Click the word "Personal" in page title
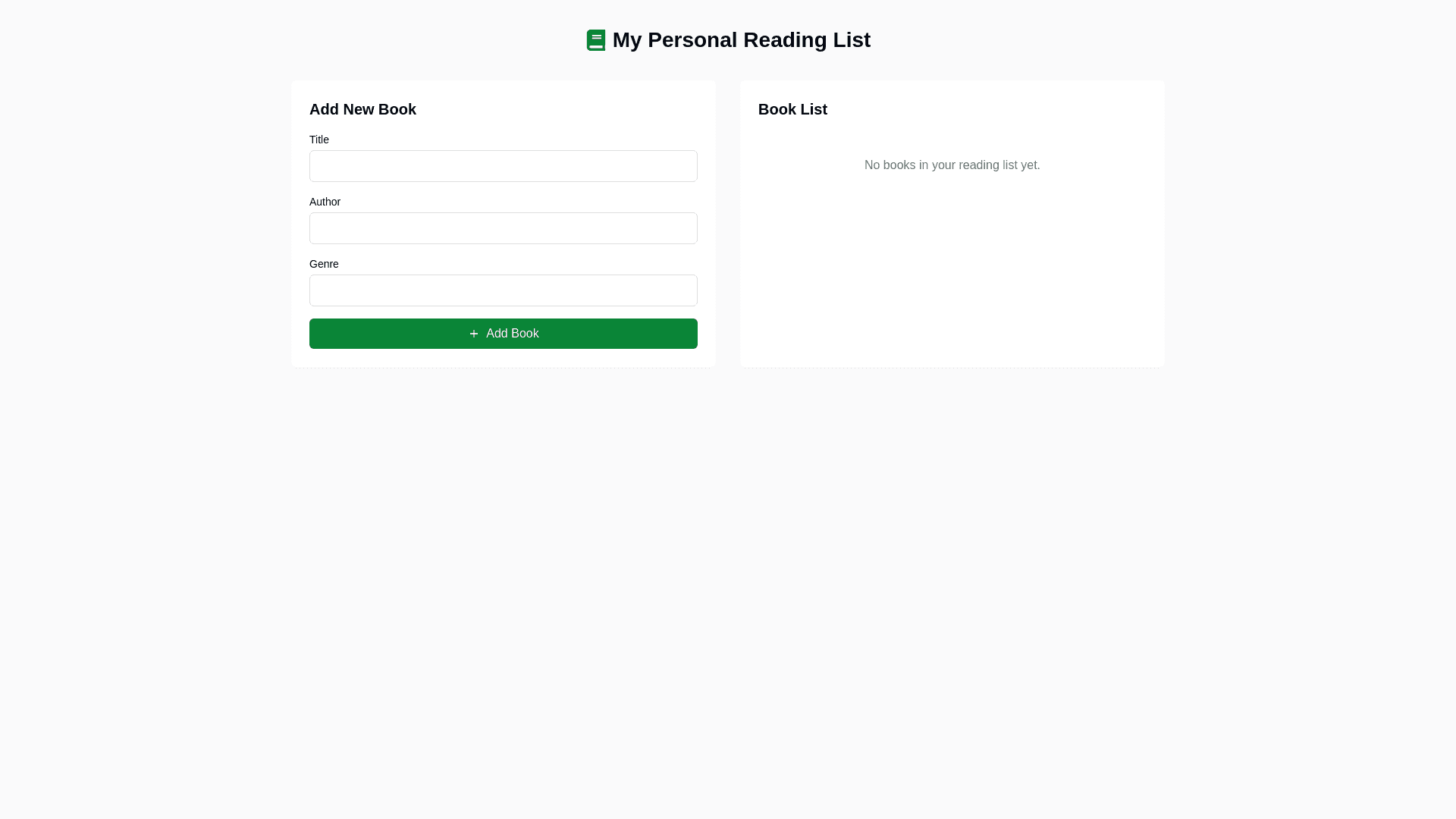 point(692,40)
